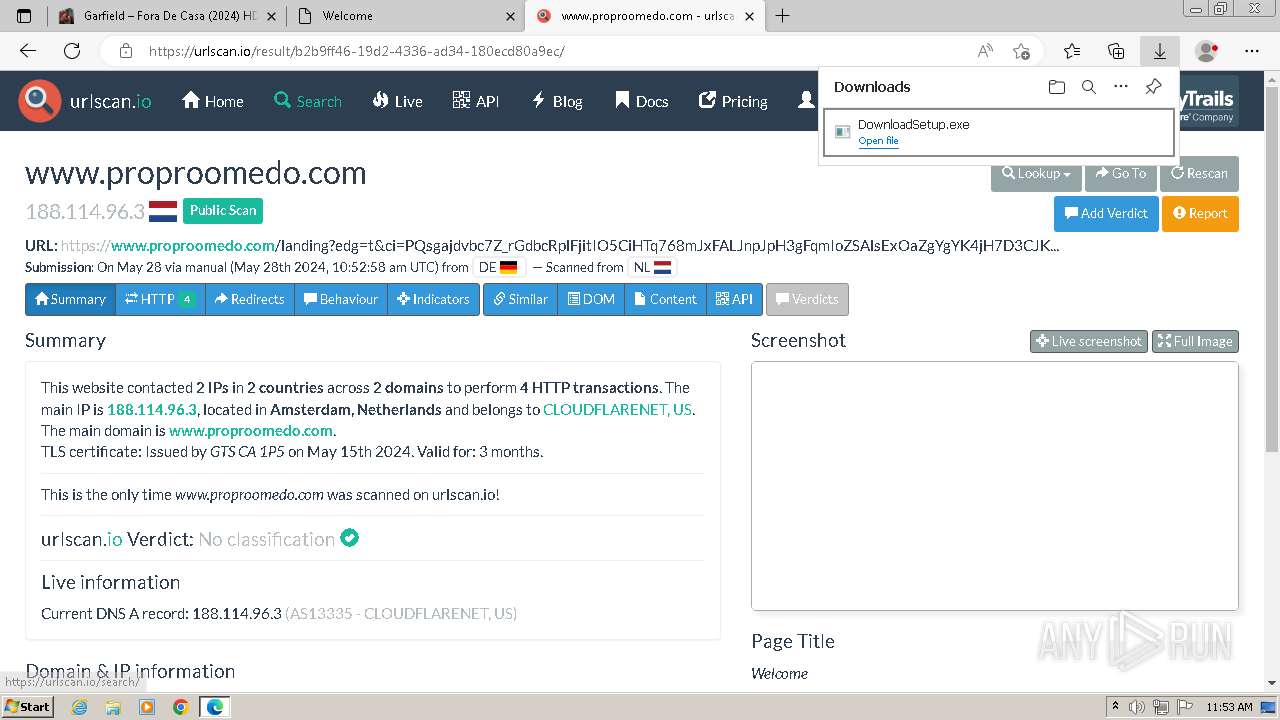
Task: Open more options in Downloads panel
Action: [x=1121, y=87]
